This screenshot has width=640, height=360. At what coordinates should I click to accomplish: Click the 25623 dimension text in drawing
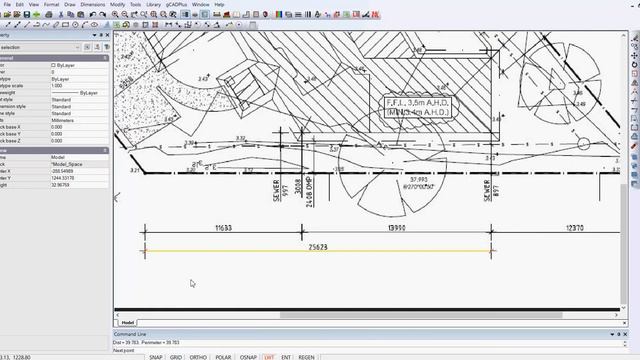pos(318,247)
